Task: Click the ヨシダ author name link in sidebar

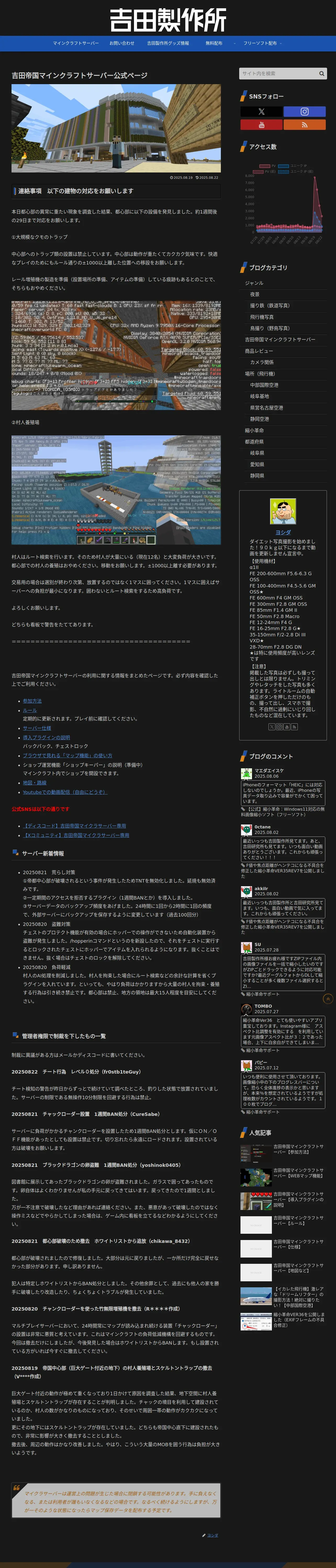Action: point(283,533)
